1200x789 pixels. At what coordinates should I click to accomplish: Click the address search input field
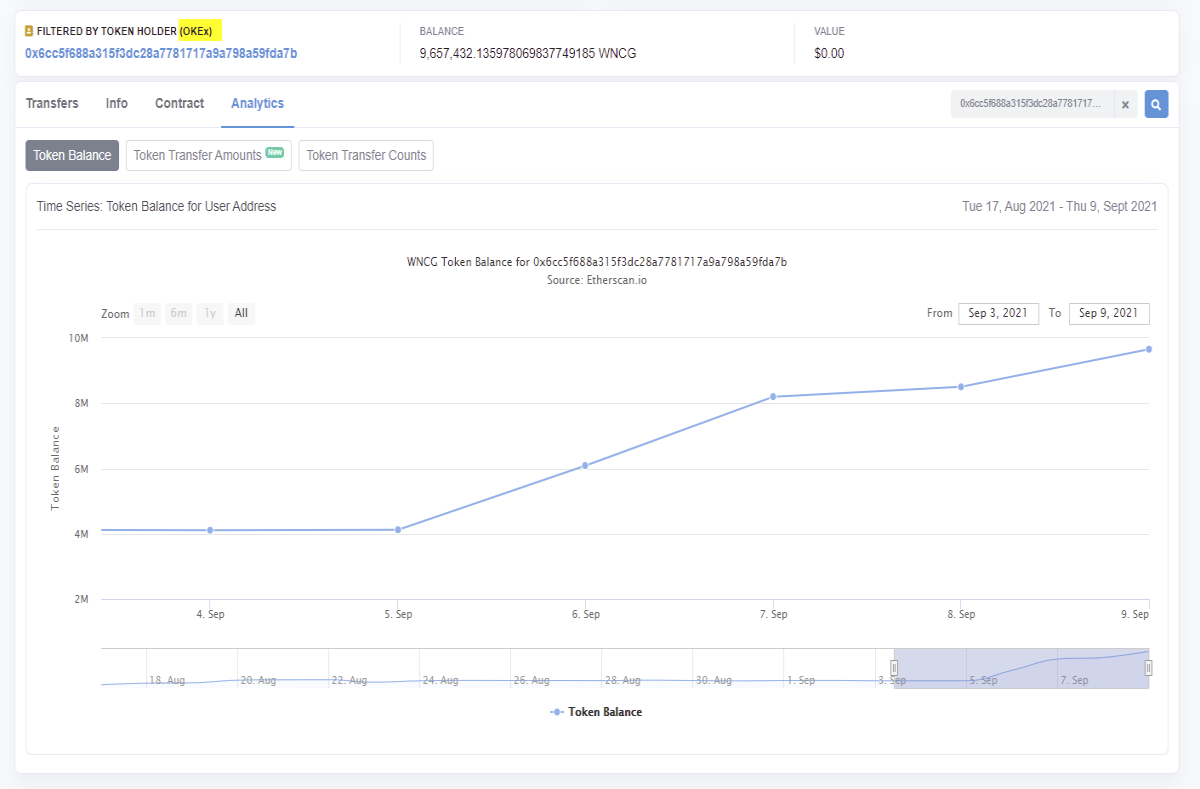point(1032,104)
